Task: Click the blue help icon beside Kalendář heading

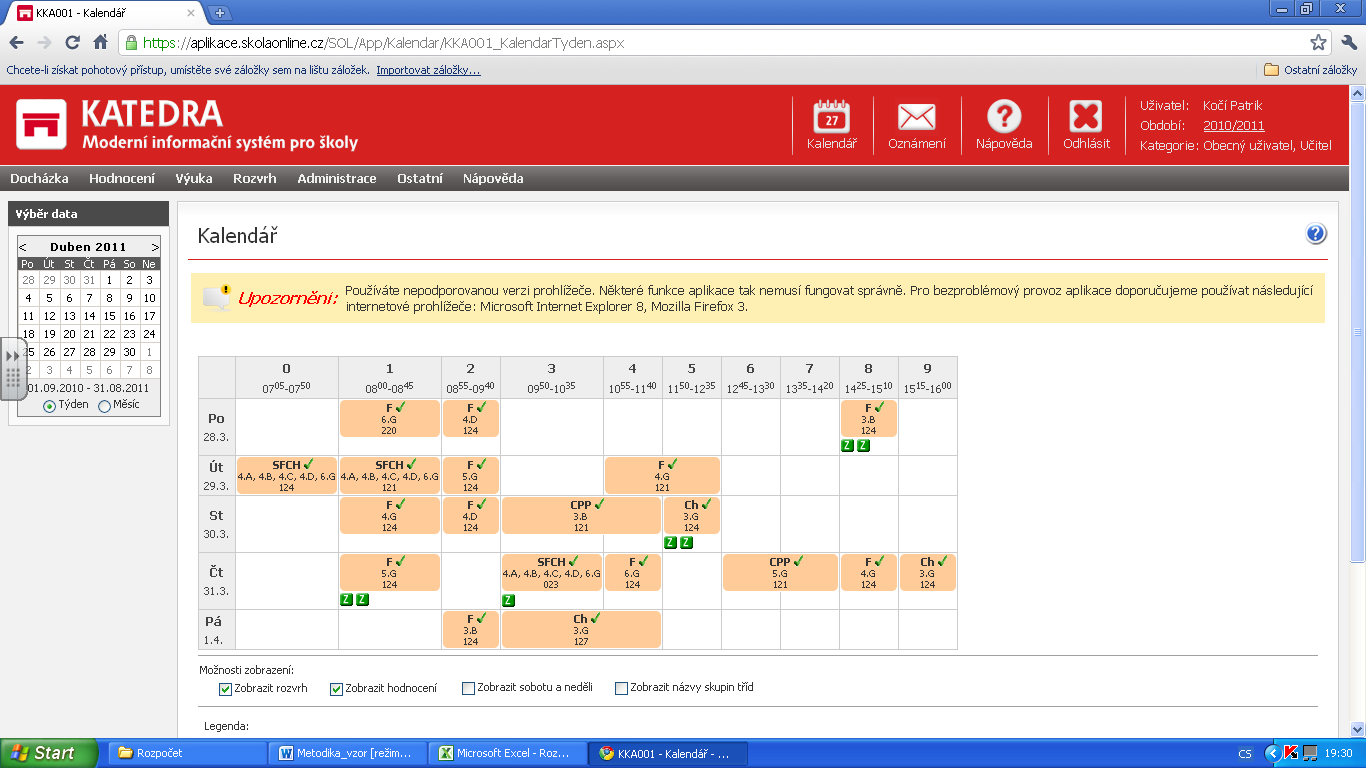Action: coord(1316,234)
